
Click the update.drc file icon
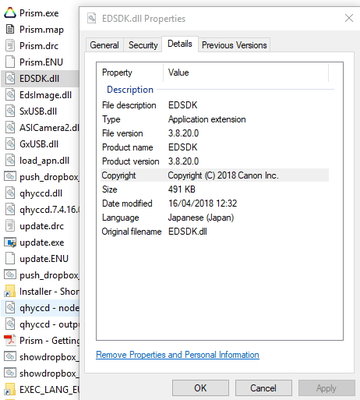click(10, 226)
